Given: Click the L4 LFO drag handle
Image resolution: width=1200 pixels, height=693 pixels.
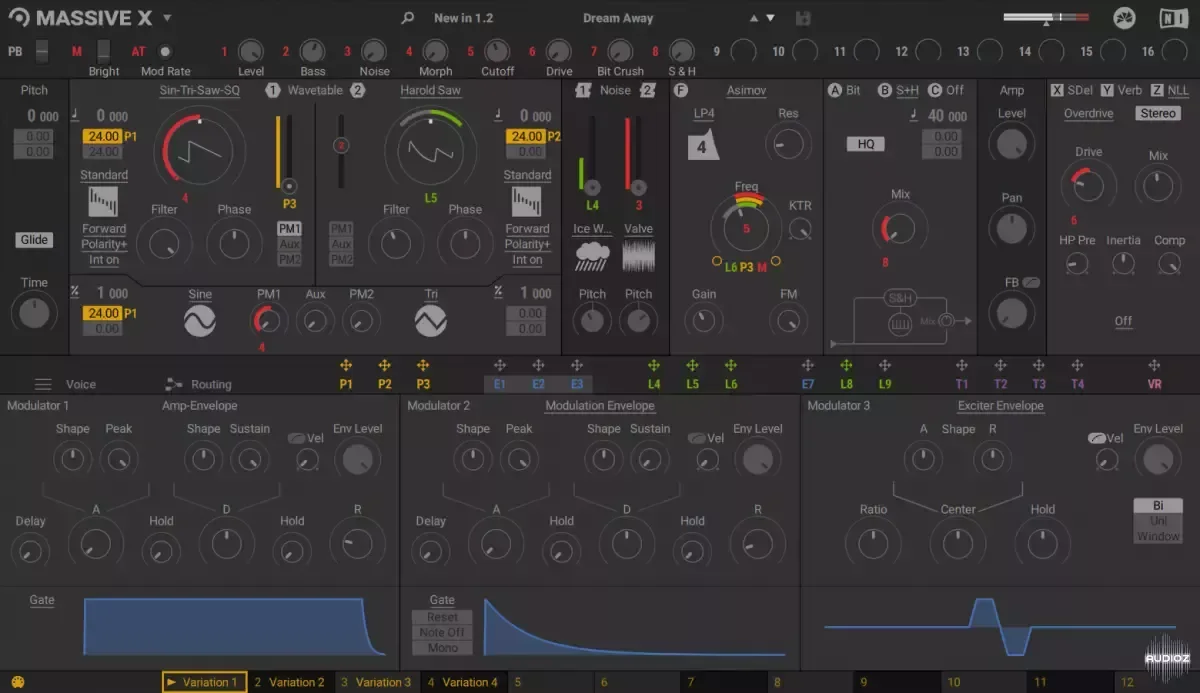Looking at the screenshot, I should 654,366.
